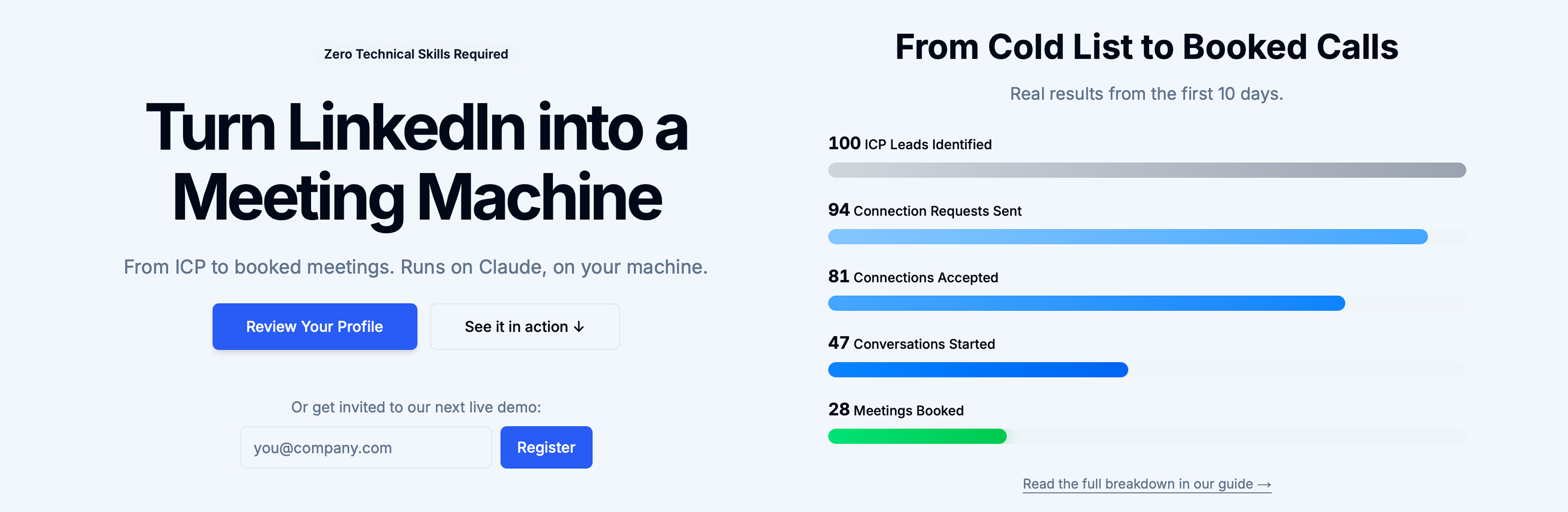The height and width of the screenshot is (512, 1568).
Task: Click the down arrow in See it in action
Action: [579, 327]
